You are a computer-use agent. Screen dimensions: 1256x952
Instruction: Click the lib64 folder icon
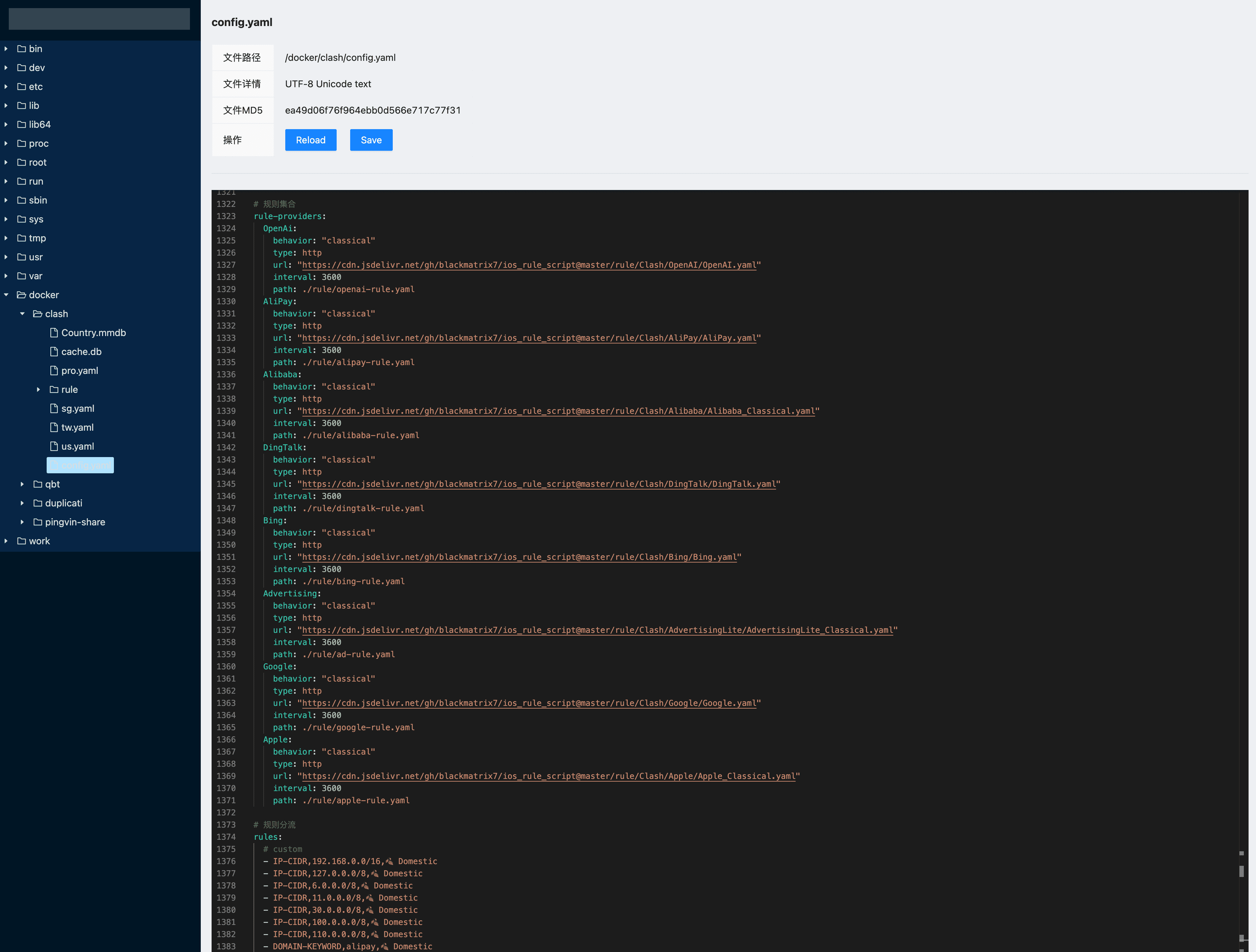(x=22, y=124)
